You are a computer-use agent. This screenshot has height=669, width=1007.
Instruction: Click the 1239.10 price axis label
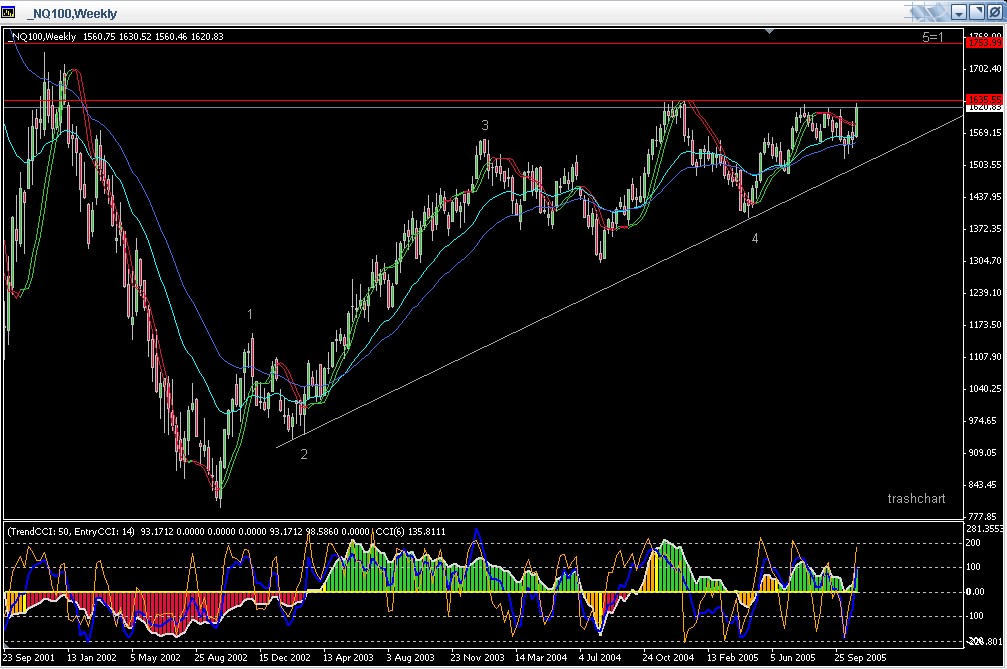point(985,292)
